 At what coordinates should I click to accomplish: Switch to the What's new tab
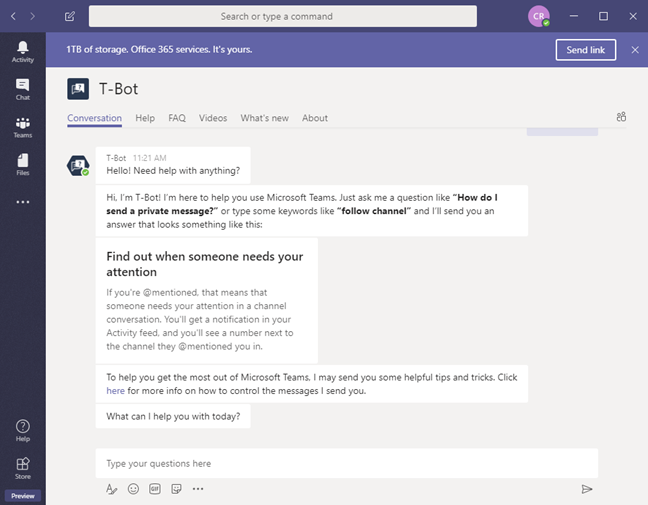[264, 118]
